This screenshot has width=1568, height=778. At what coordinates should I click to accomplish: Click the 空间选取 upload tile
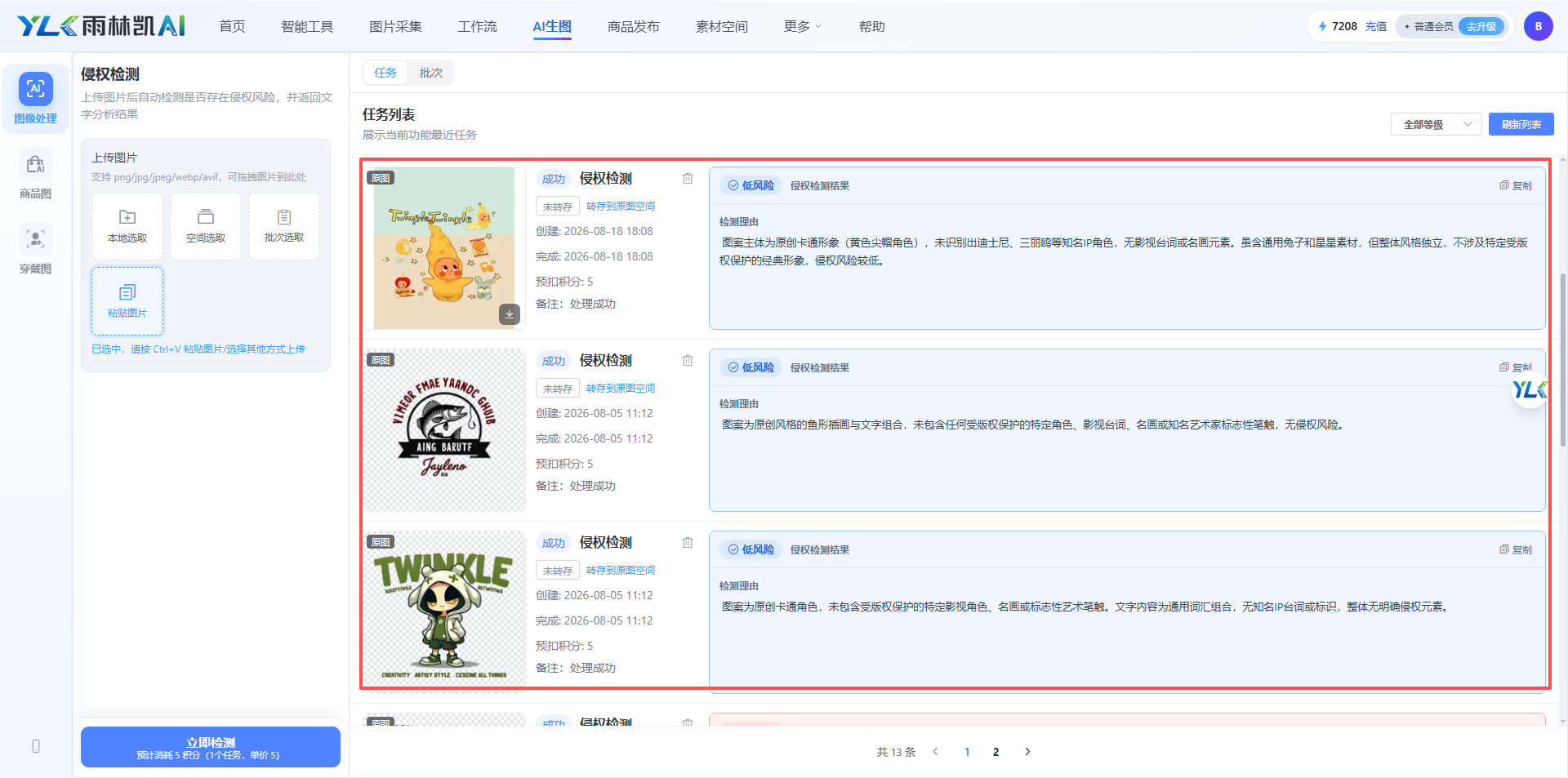click(x=206, y=226)
